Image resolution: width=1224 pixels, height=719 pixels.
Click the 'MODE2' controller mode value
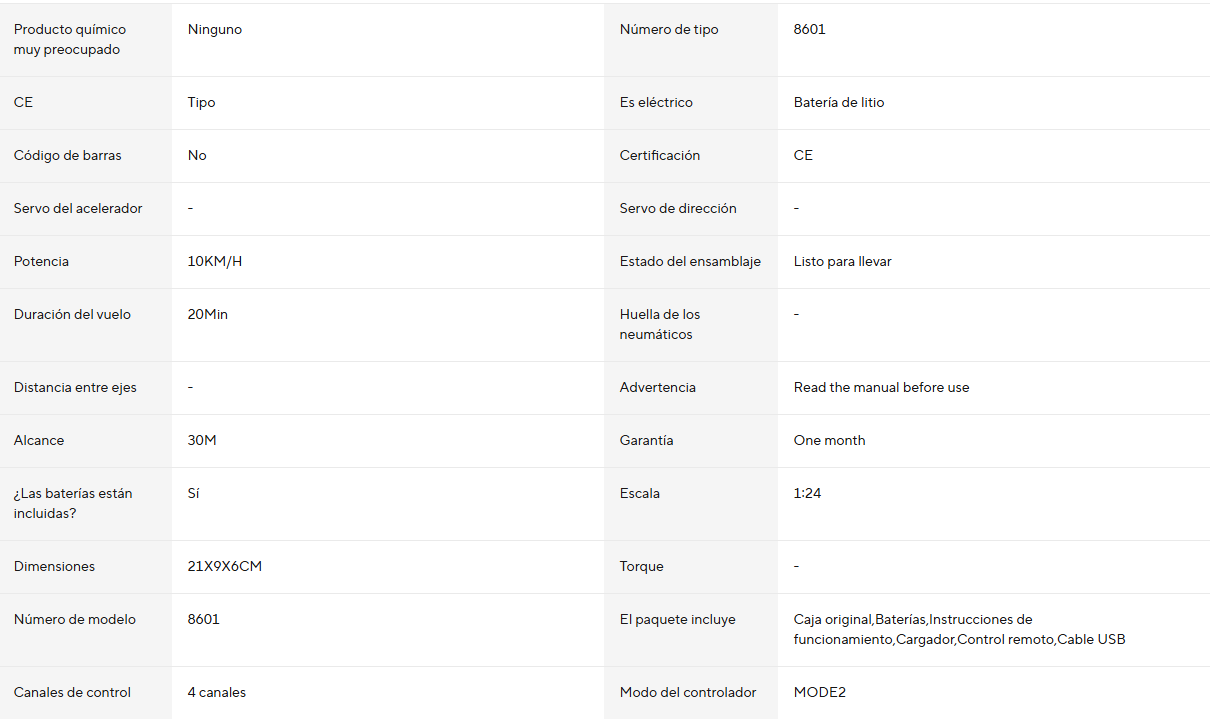[x=819, y=693]
